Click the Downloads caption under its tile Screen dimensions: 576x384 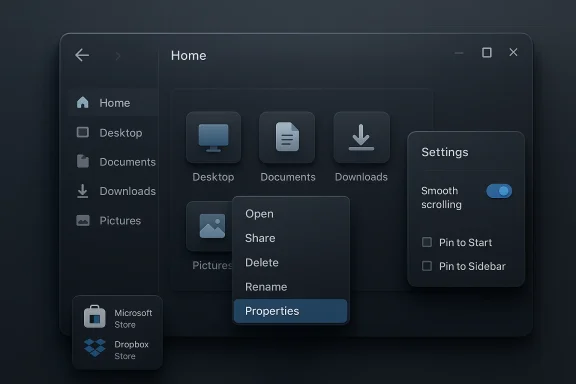[x=361, y=177]
